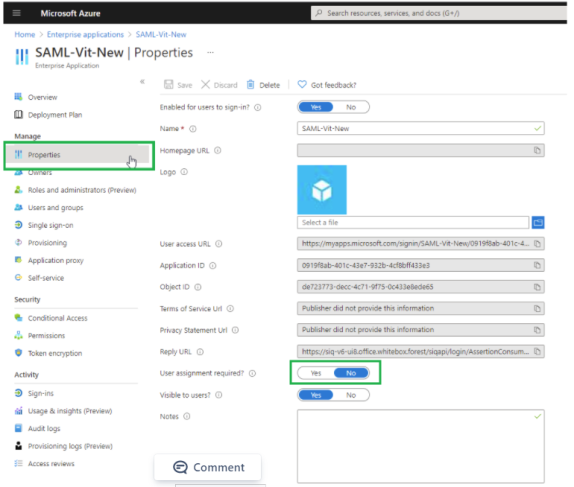Select Properties in the Manage section
Viewport: 574px width, 487px height.
point(79,155)
